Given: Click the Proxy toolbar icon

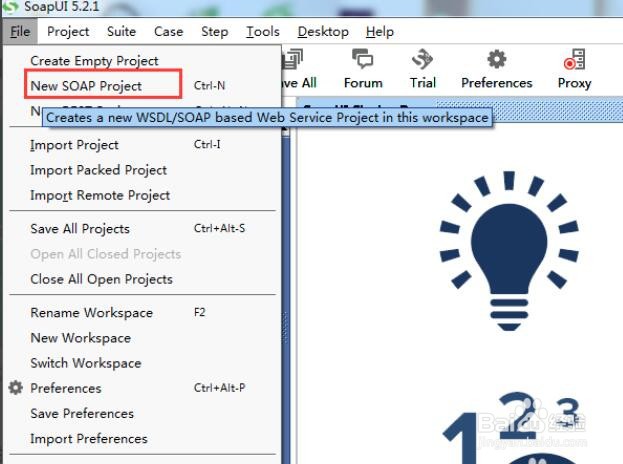Looking at the screenshot, I should click(575, 68).
